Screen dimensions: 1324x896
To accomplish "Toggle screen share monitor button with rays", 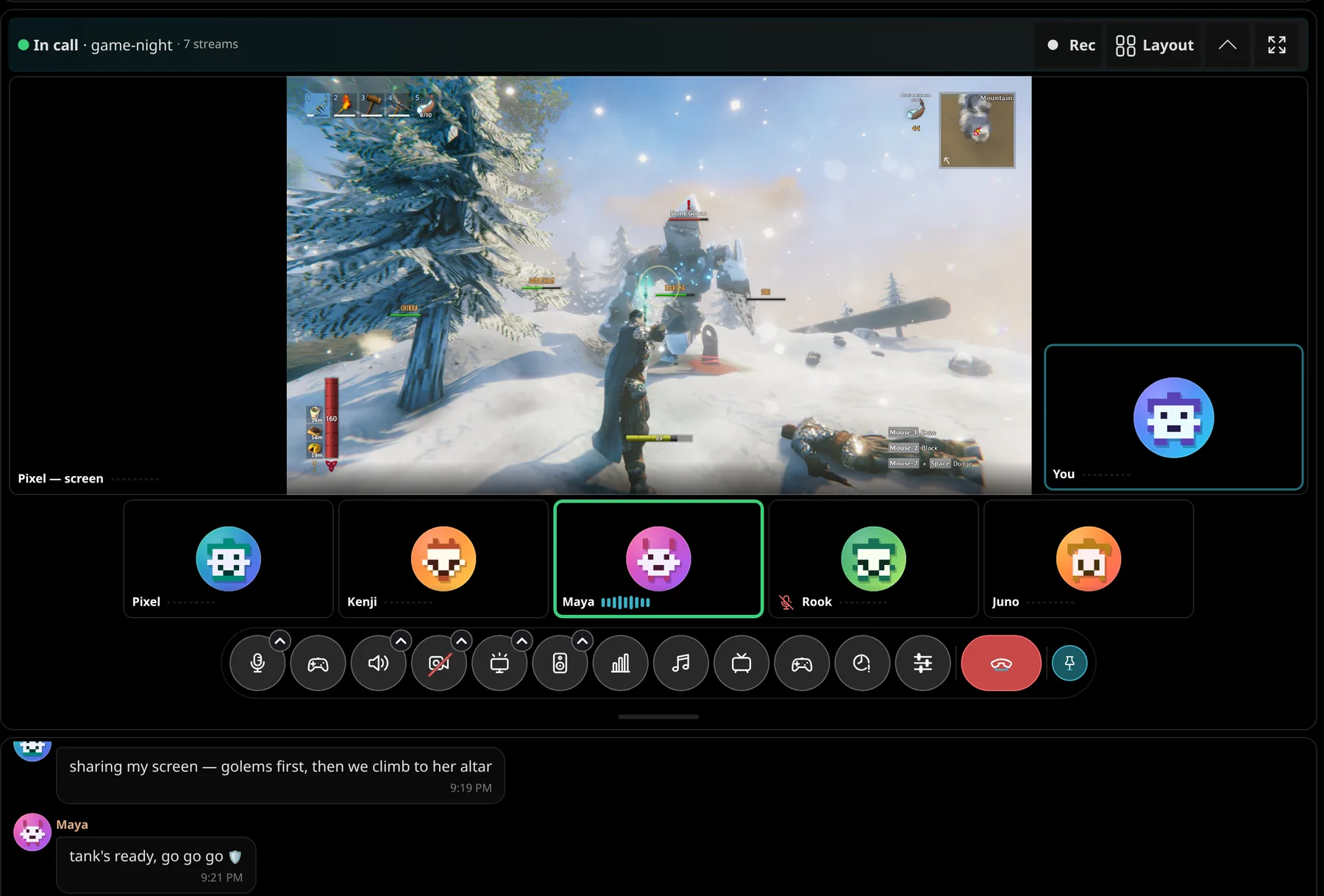I will [x=499, y=664].
